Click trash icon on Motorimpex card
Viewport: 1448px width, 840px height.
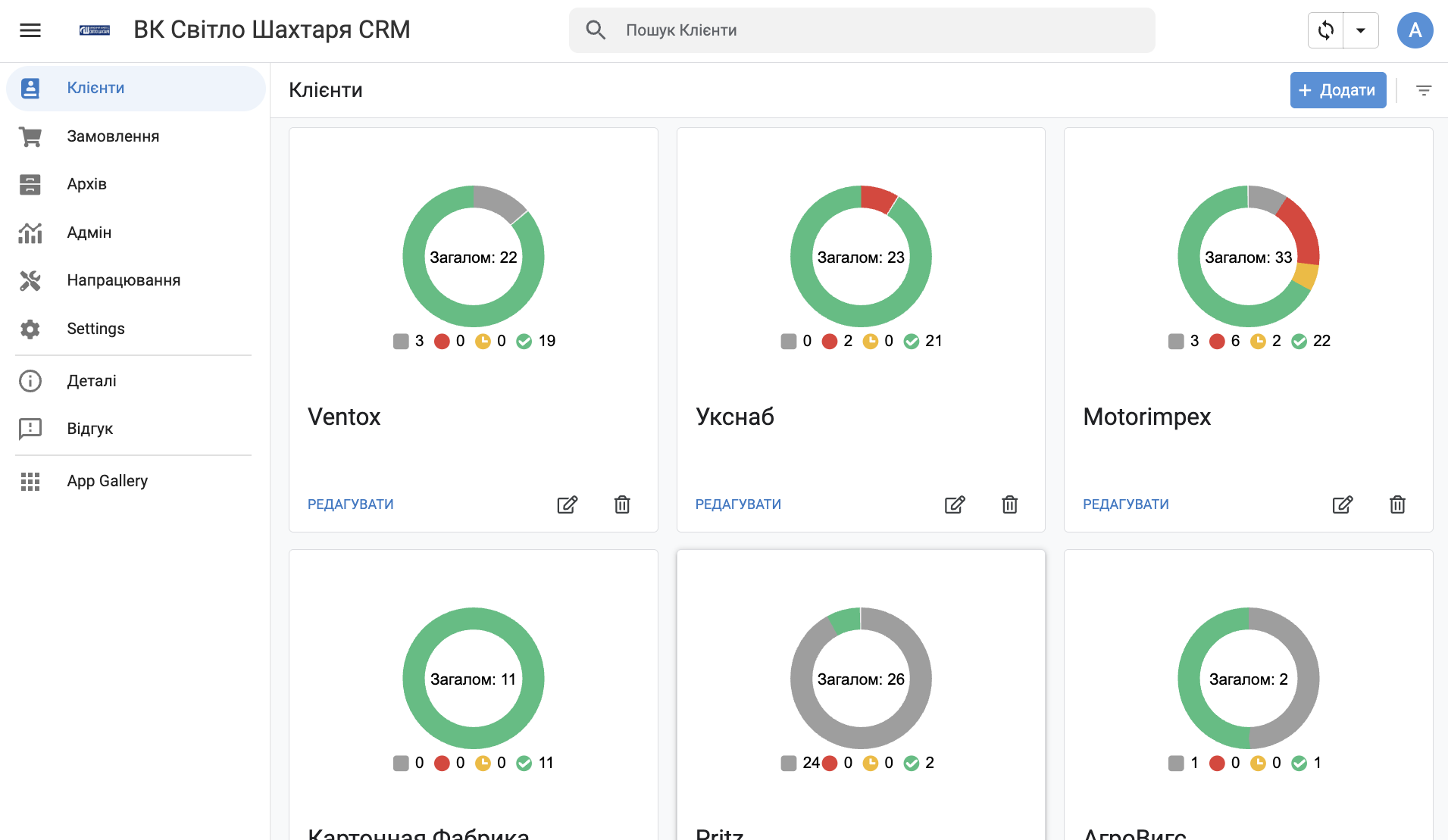tap(1397, 504)
